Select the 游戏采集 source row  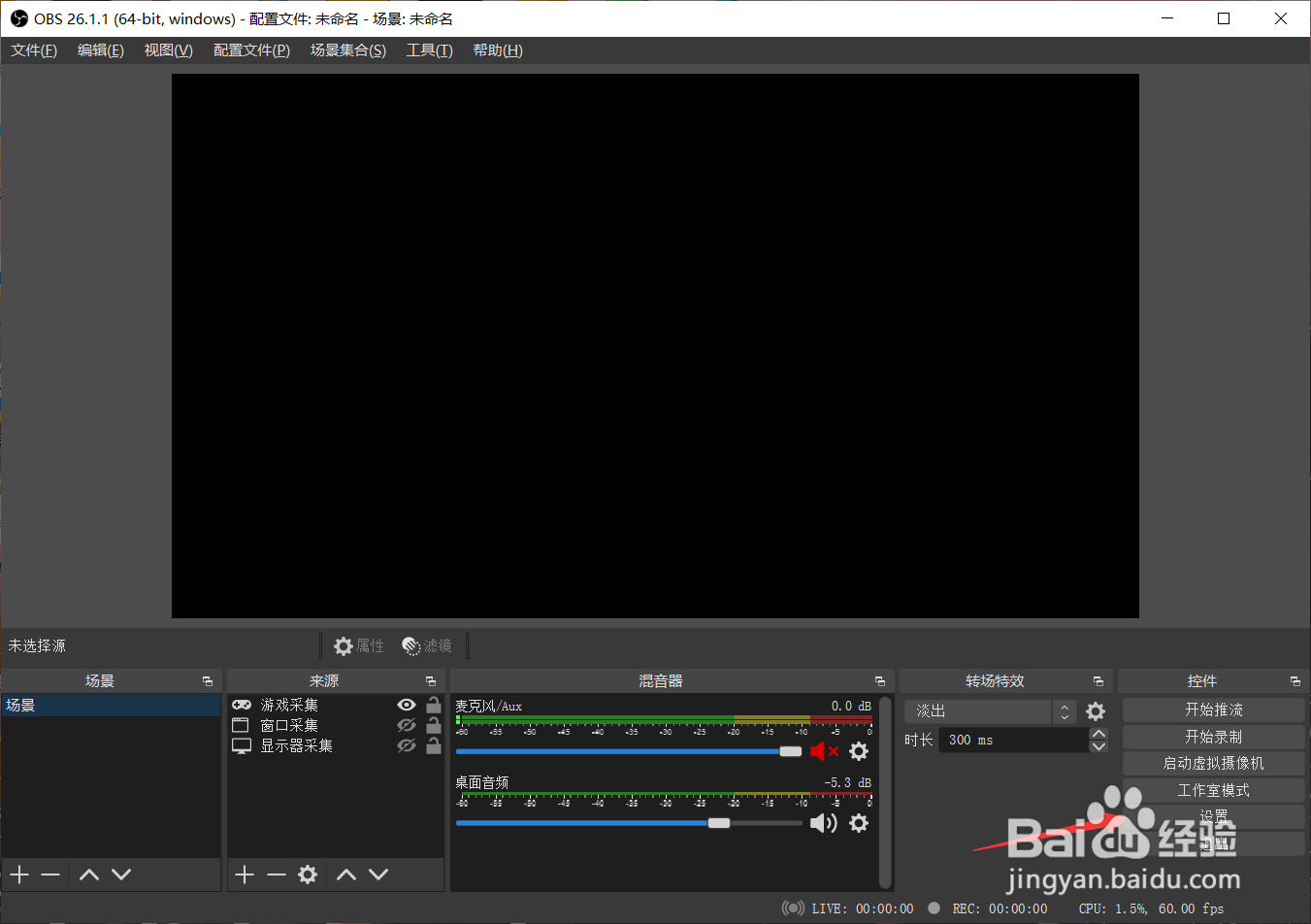[x=336, y=705]
